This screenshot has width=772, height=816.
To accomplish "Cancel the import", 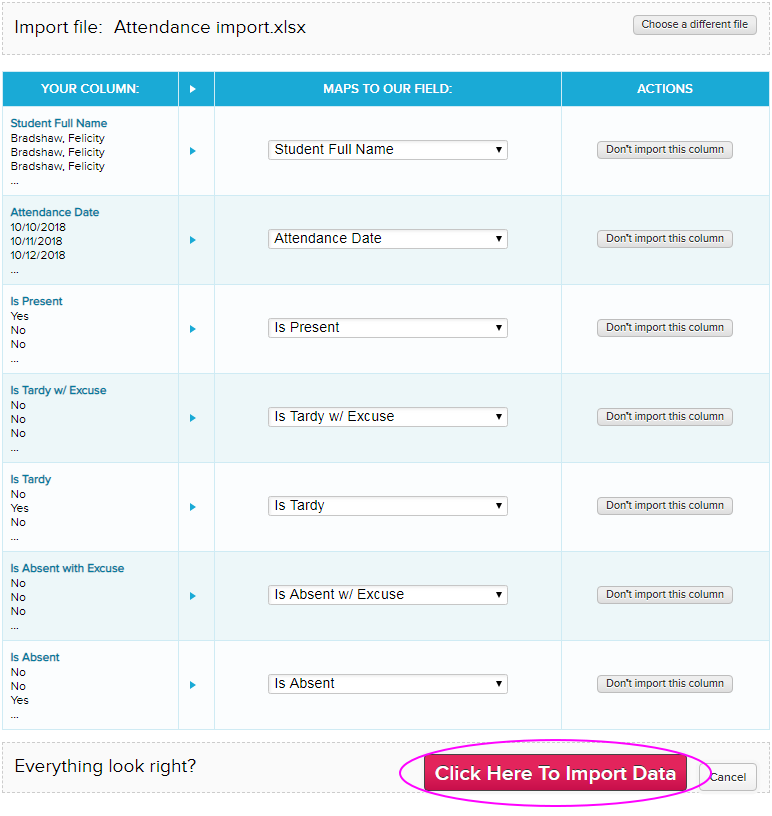I will tap(728, 777).
